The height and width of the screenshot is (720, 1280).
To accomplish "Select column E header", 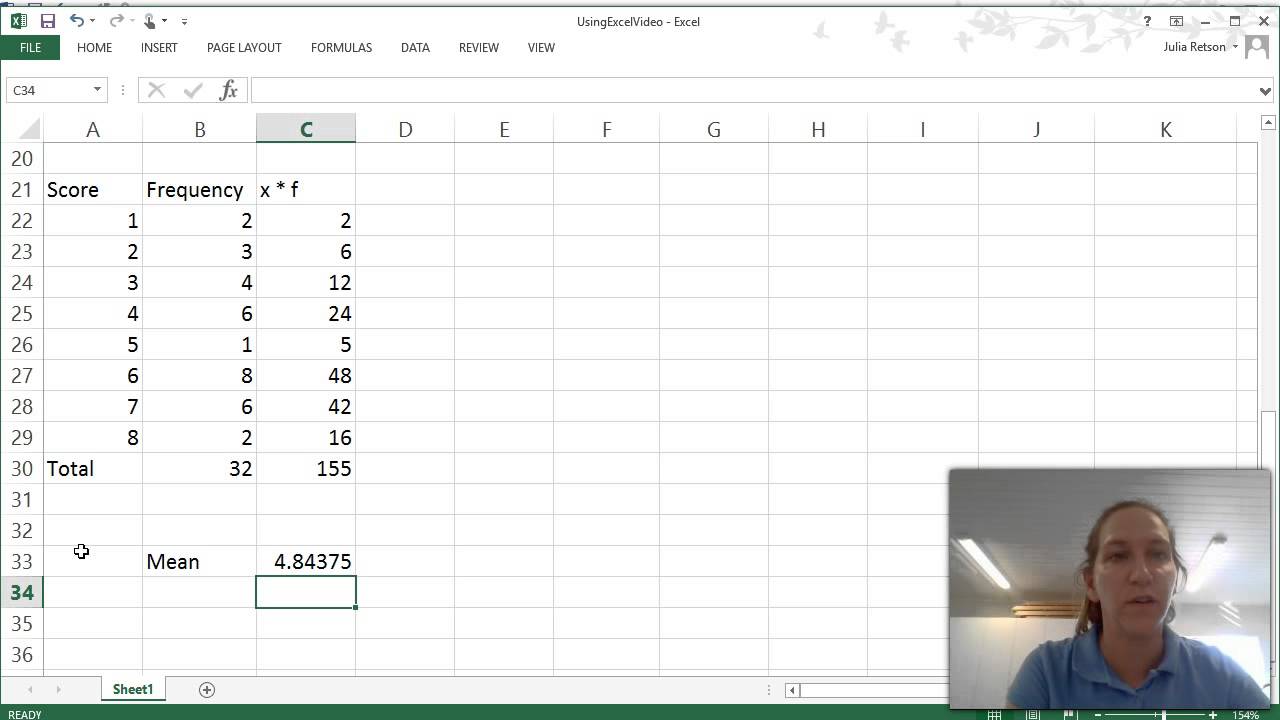I will (504, 129).
